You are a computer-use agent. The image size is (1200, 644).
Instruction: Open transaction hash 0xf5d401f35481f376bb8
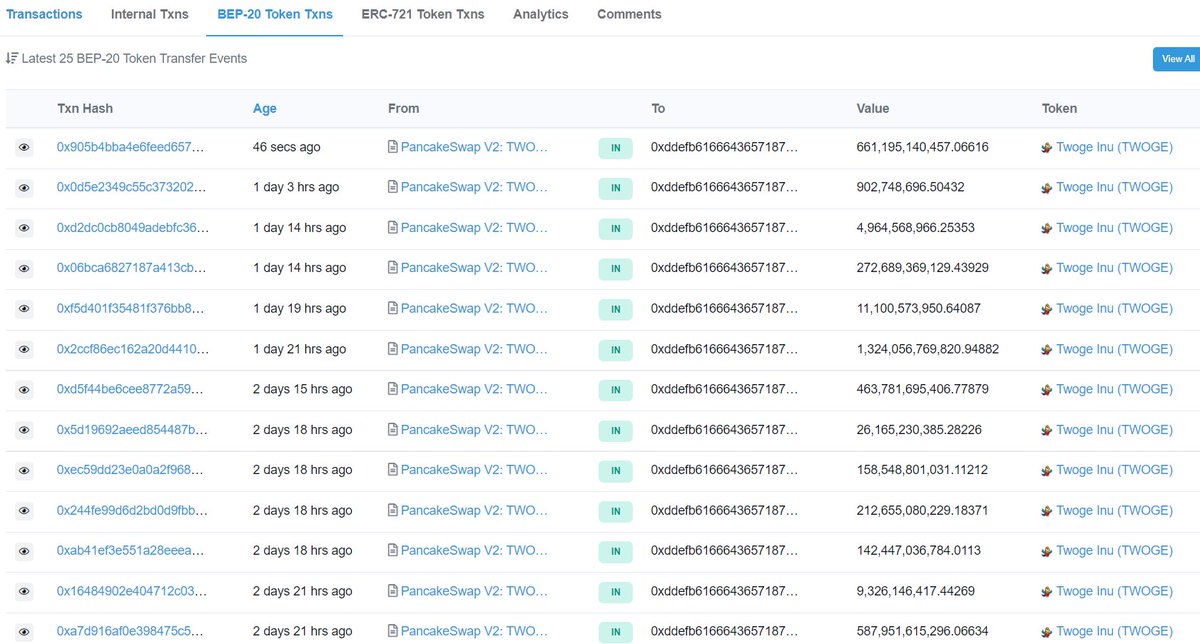tap(132, 308)
